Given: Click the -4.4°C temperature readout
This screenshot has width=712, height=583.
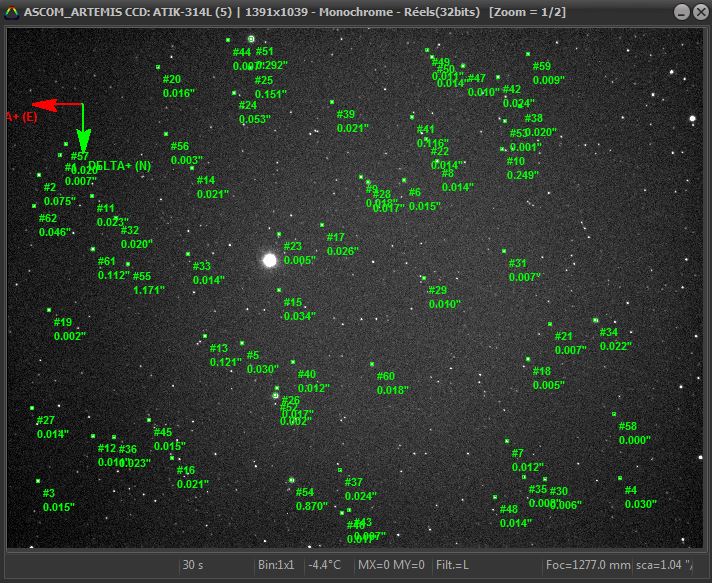Looking at the screenshot, I should 326,565.
